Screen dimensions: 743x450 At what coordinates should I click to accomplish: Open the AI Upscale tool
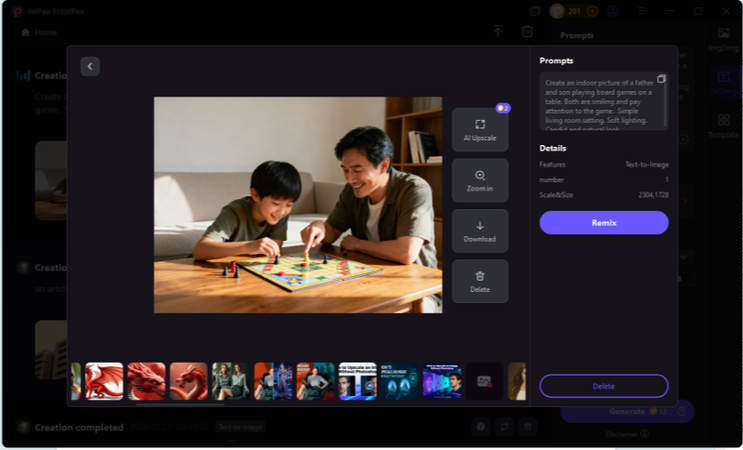tap(480, 130)
